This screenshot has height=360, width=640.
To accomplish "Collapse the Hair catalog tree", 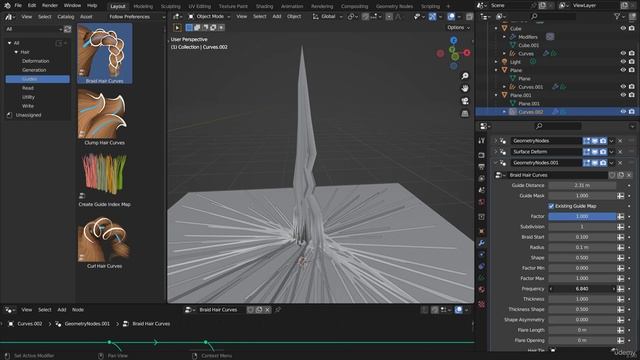I will 16,52.
